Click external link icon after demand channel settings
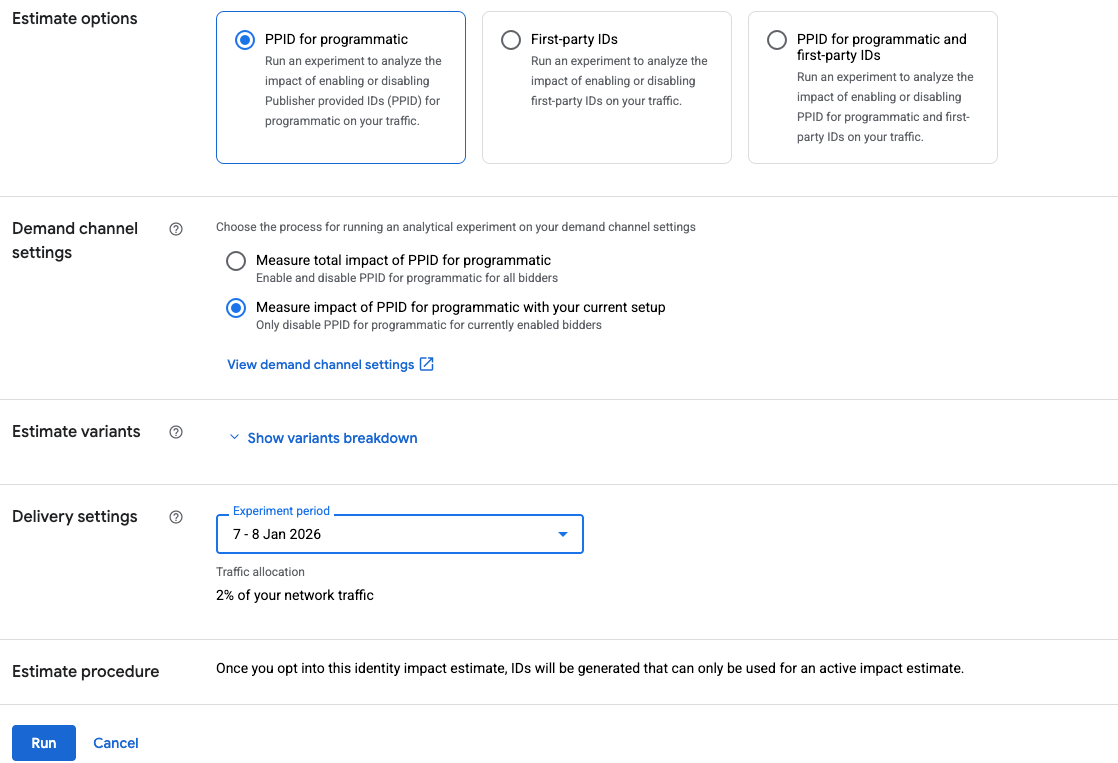The image size is (1118, 763). coord(427,364)
